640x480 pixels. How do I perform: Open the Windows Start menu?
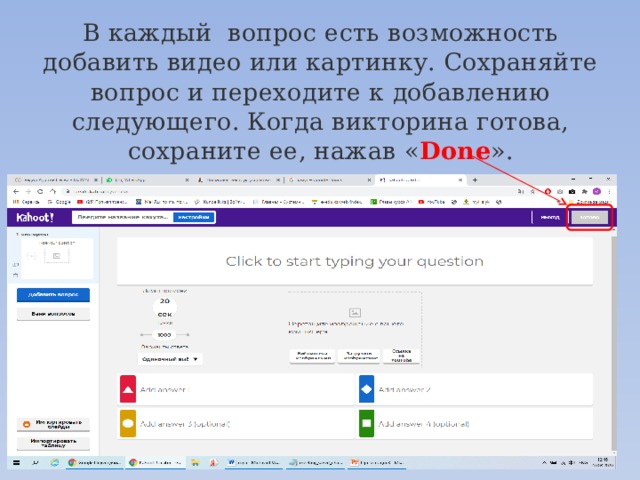(x=16, y=462)
